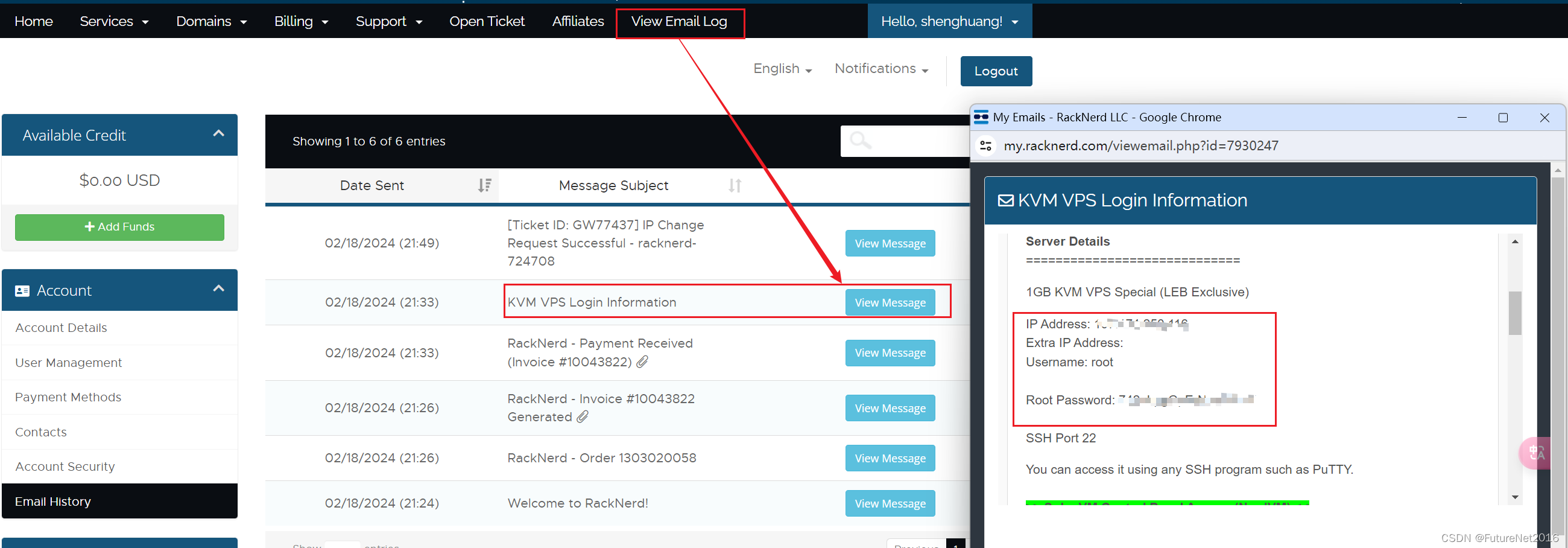Click 'Welcome to RackNerd!' subject text
Image resolution: width=1568 pixels, height=548 pixels.
578,503
